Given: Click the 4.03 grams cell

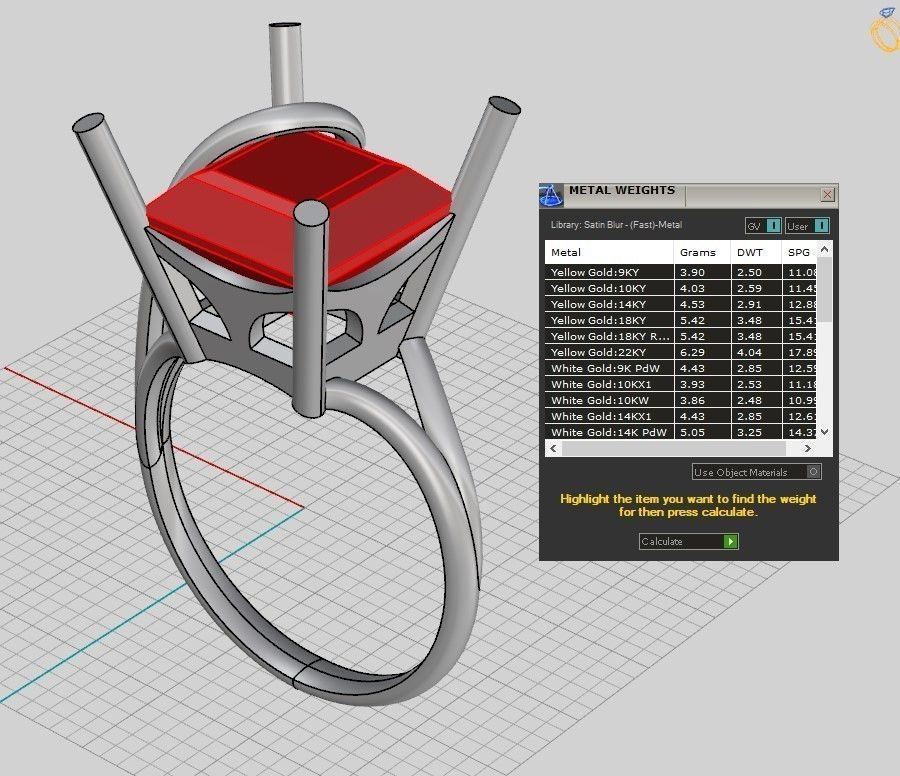Looking at the screenshot, I should click(x=702, y=288).
